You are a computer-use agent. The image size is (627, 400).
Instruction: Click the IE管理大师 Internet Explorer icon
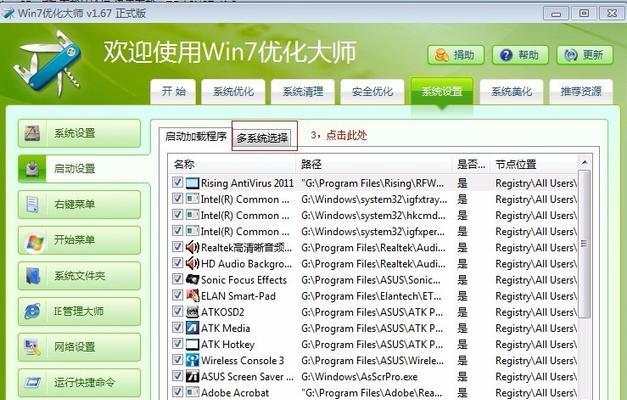coord(32,311)
